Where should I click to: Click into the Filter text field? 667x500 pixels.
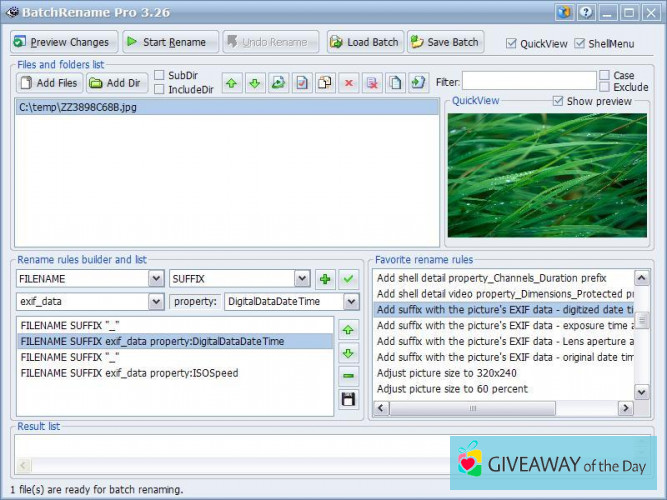point(528,82)
